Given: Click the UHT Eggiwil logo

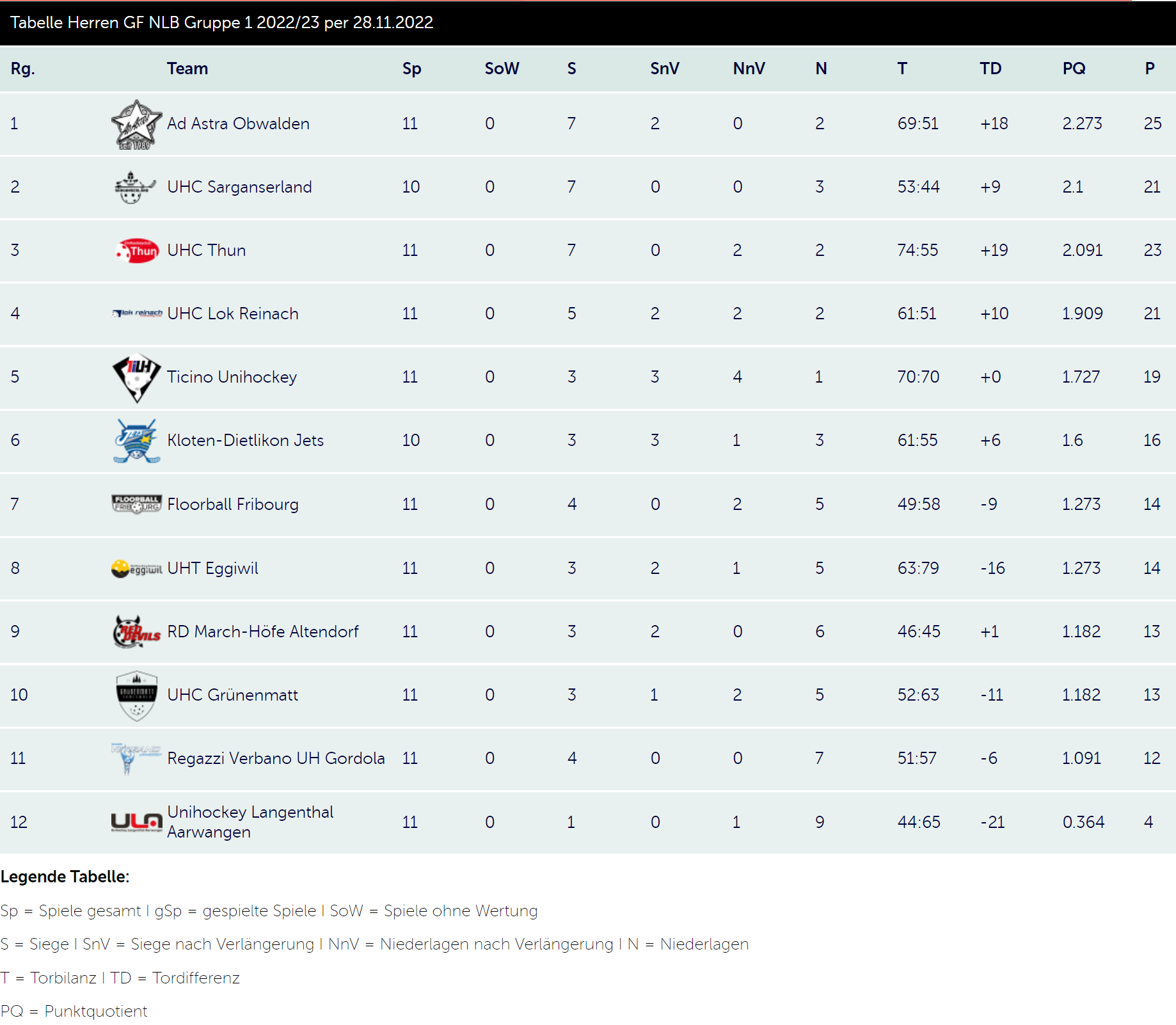Looking at the screenshot, I should [136, 568].
